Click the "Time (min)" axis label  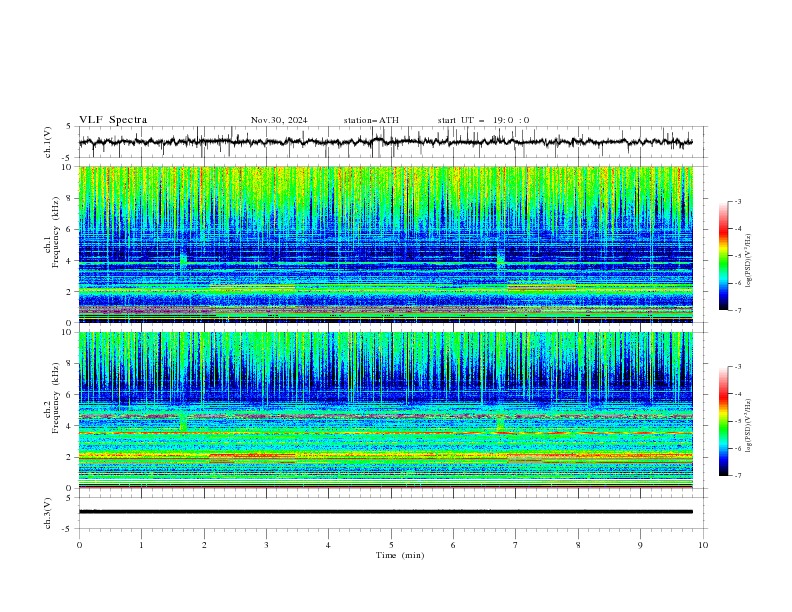(x=400, y=555)
